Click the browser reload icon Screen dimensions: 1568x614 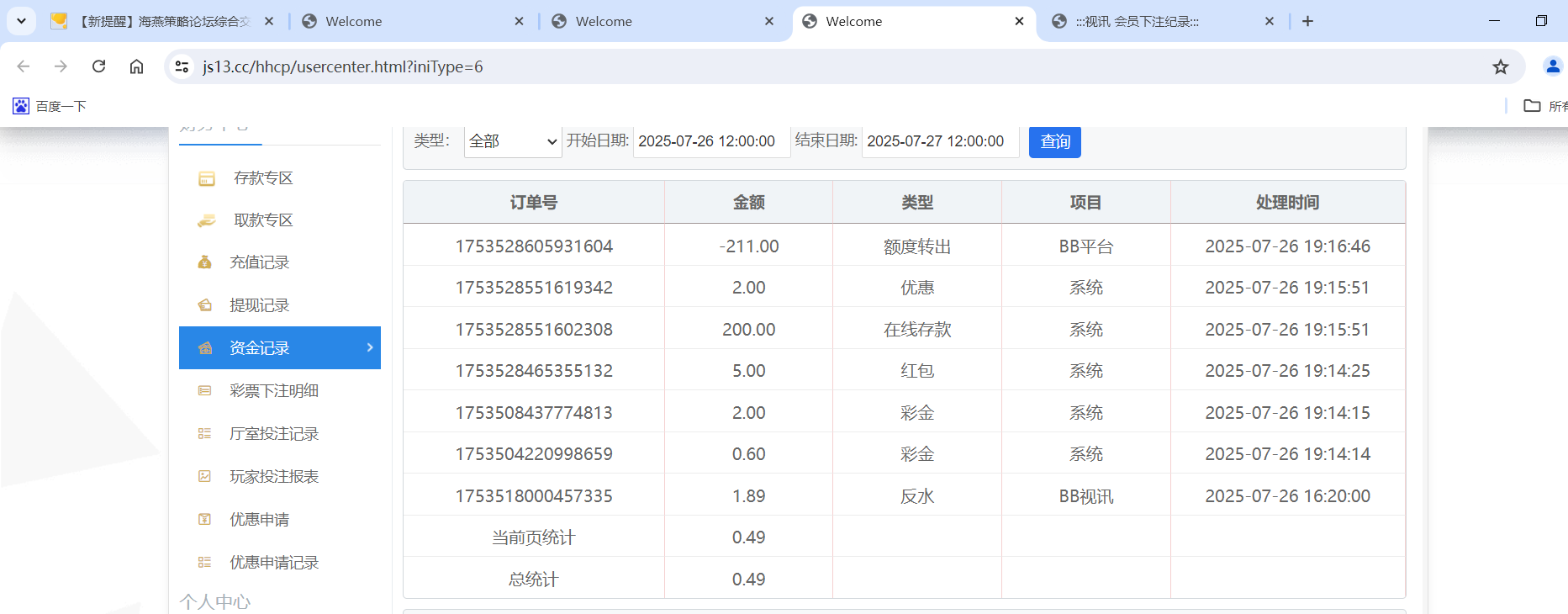coord(98,66)
